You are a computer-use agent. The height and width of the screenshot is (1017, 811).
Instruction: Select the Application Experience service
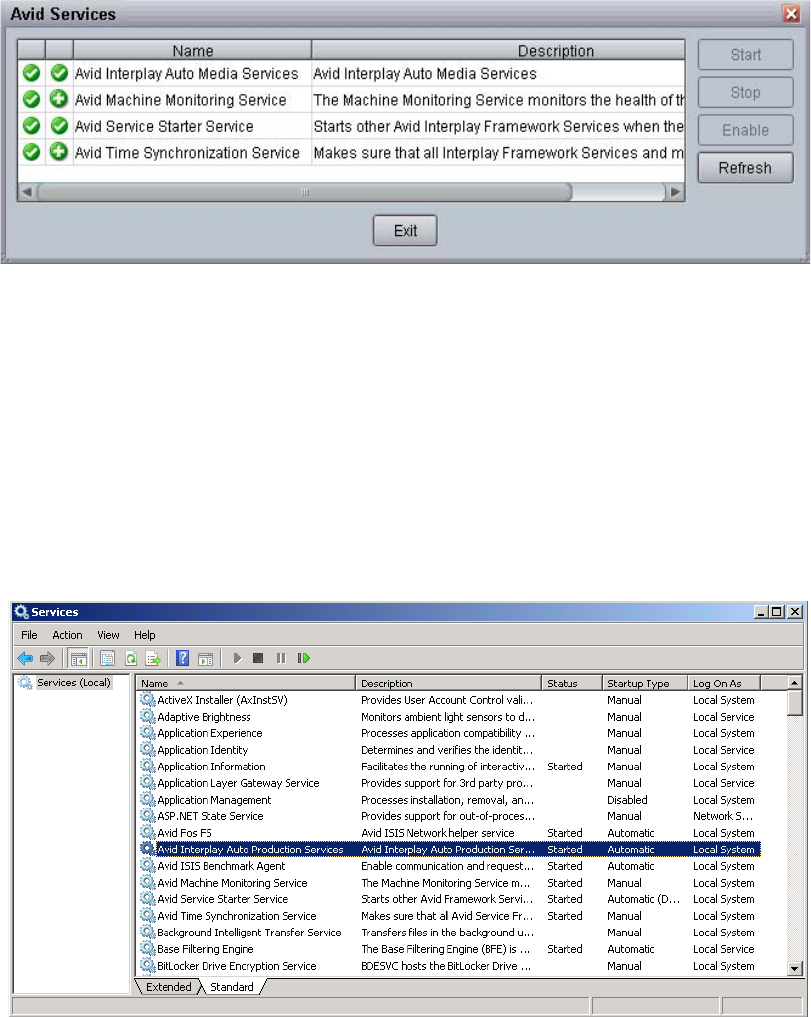pyautogui.click(x=450, y=733)
